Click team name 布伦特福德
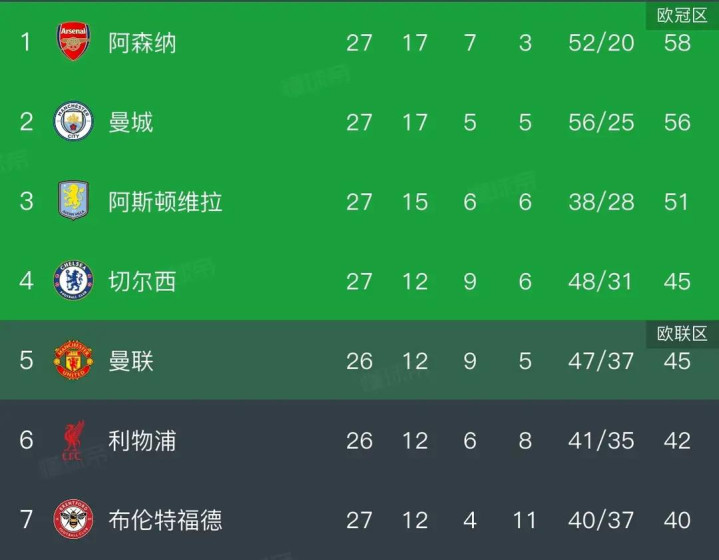719x560 pixels. (x=165, y=519)
